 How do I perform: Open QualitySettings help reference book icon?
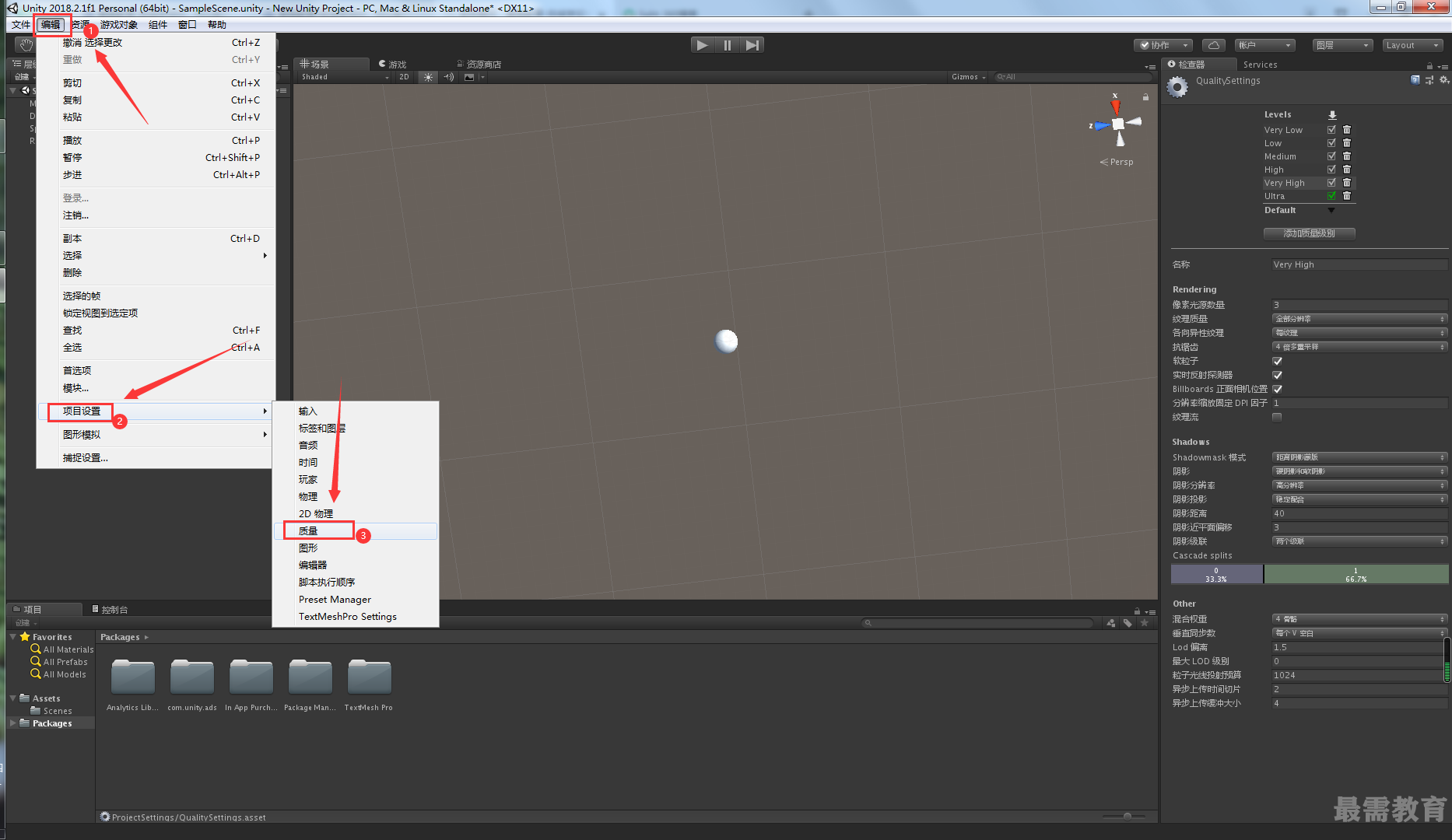click(1415, 80)
